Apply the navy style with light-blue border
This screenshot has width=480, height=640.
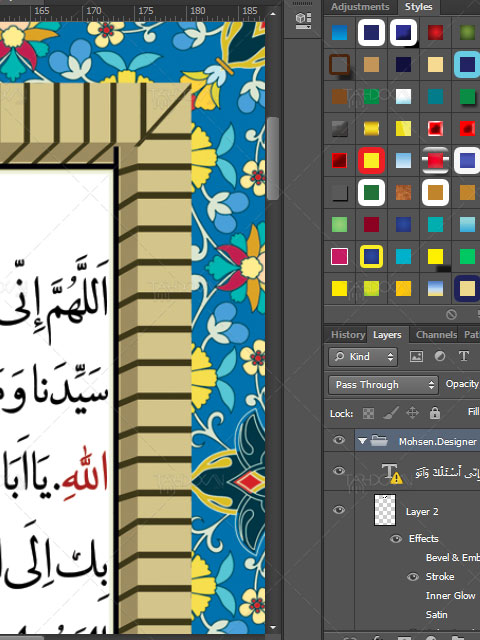tap(467, 64)
